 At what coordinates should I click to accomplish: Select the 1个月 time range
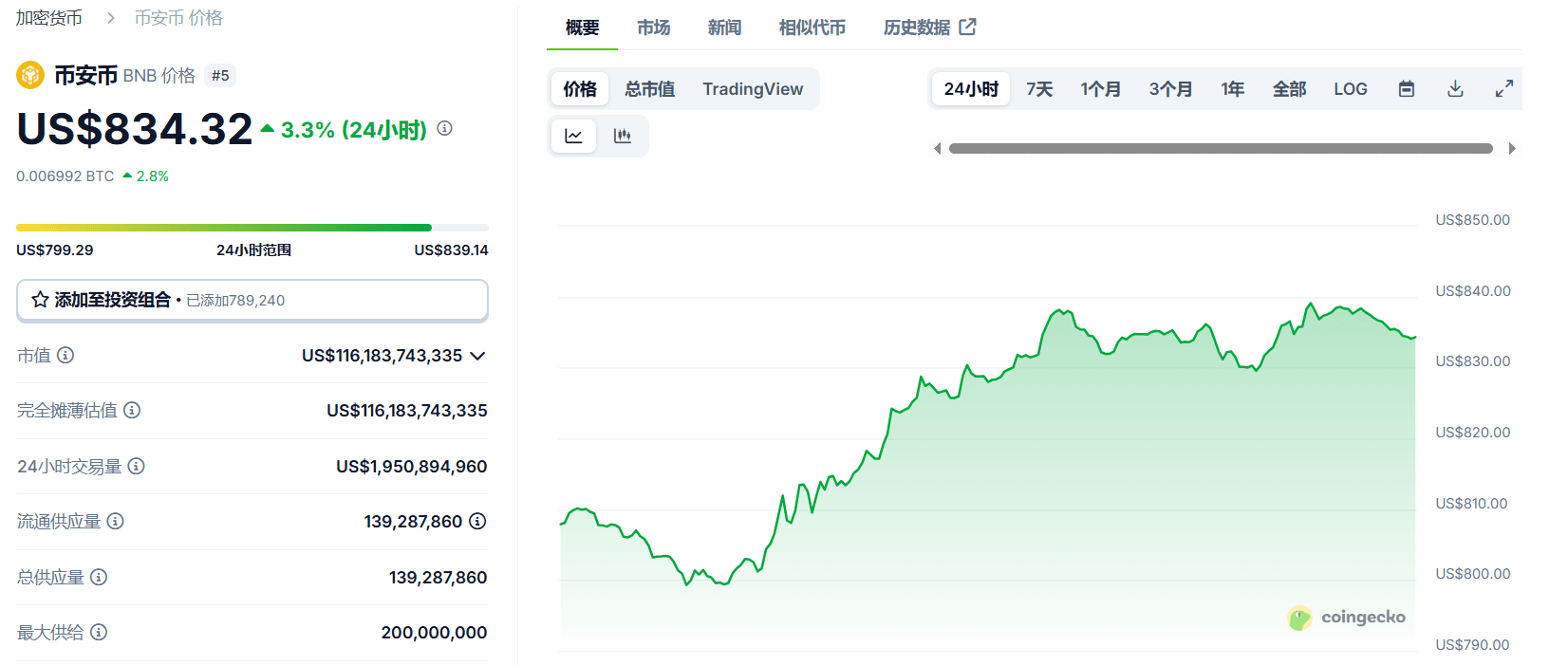[1100, 89]
